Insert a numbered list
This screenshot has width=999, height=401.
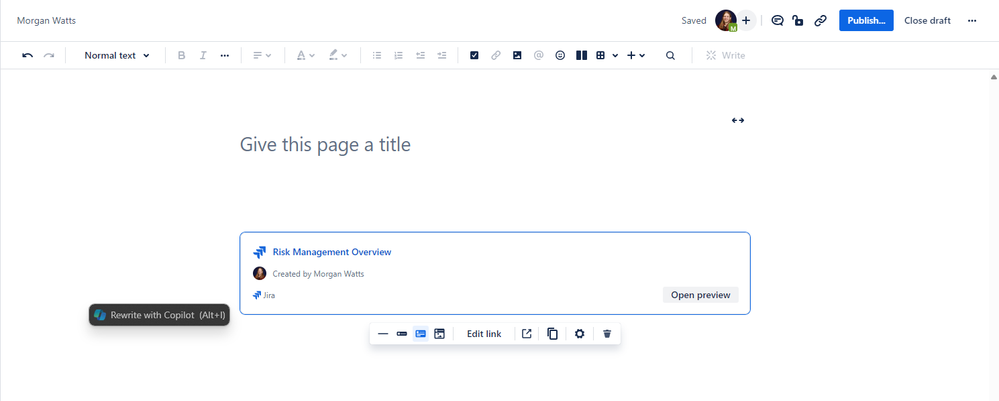point(399,55)
